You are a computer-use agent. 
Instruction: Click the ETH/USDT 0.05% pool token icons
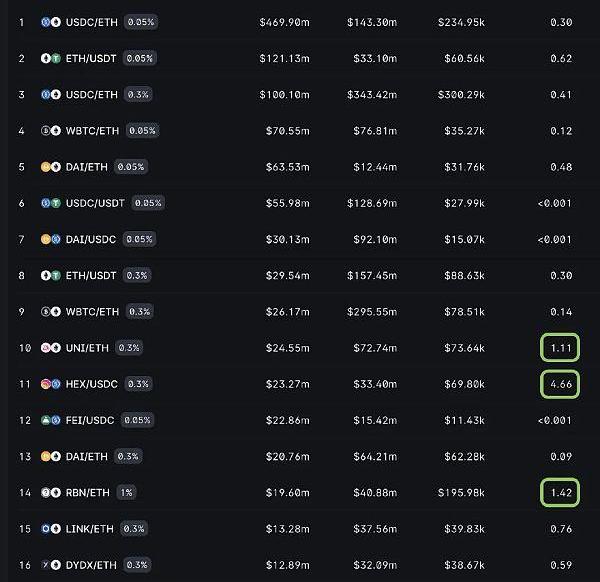(x=49, y=58)
